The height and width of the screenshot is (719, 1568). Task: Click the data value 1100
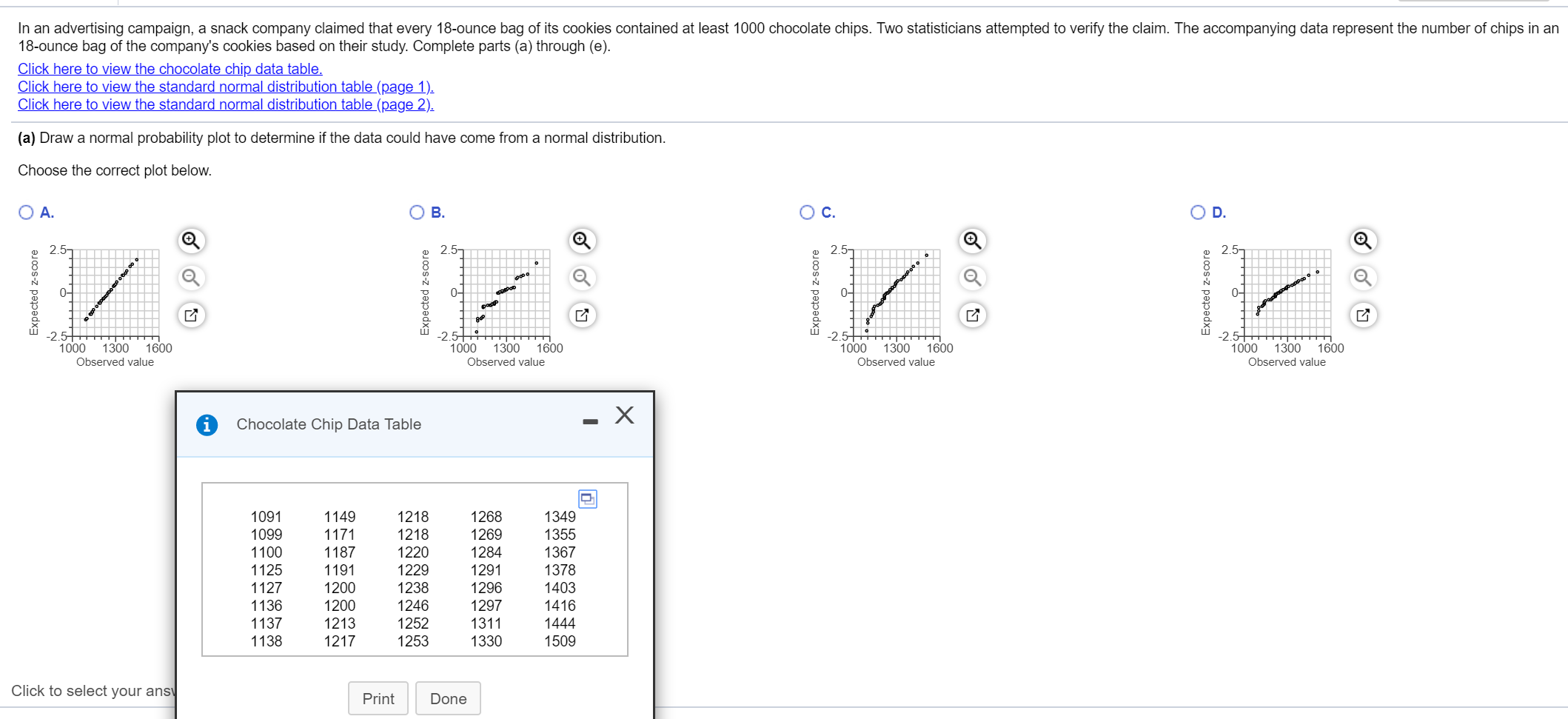tap(267, 552)
